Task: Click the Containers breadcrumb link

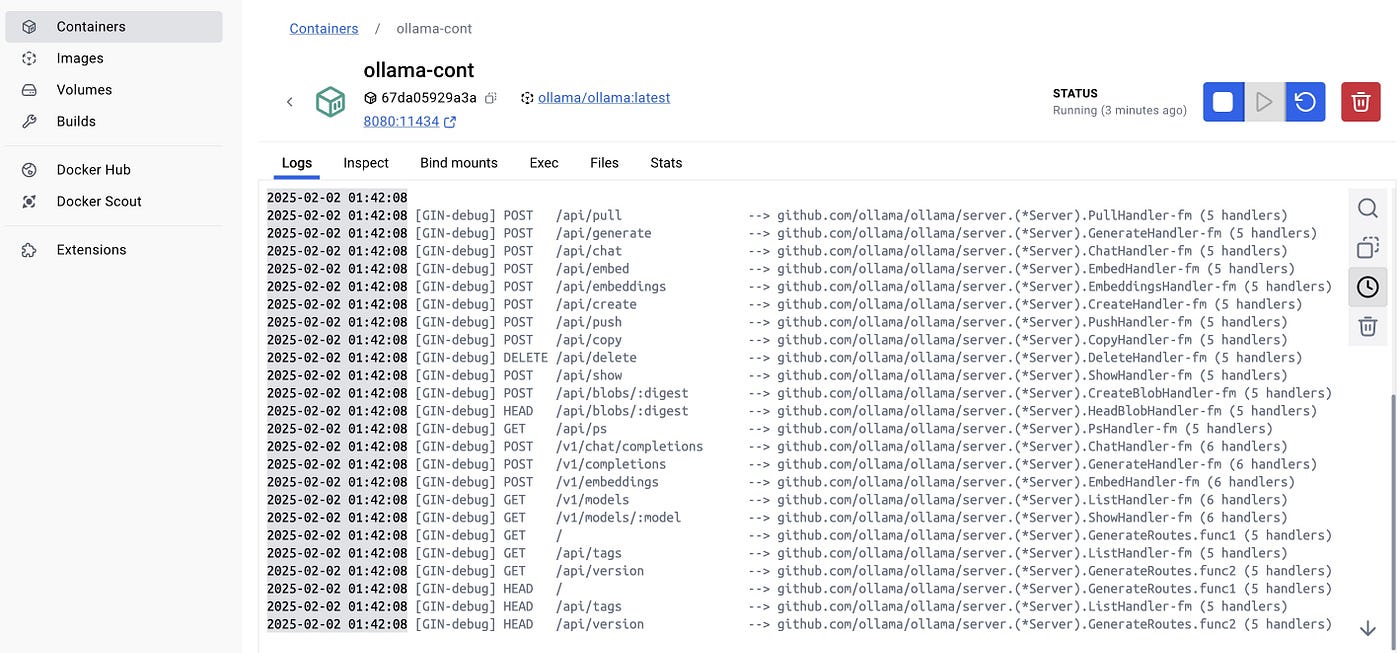Action: (324, 29)
